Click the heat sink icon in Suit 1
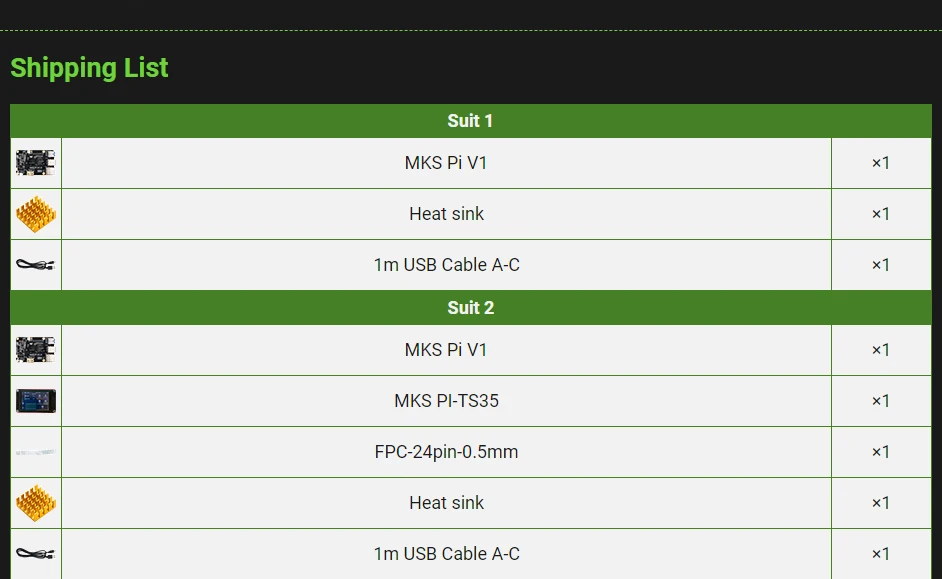The width and height of the screenshot is (942, 579). pos(35,214)
